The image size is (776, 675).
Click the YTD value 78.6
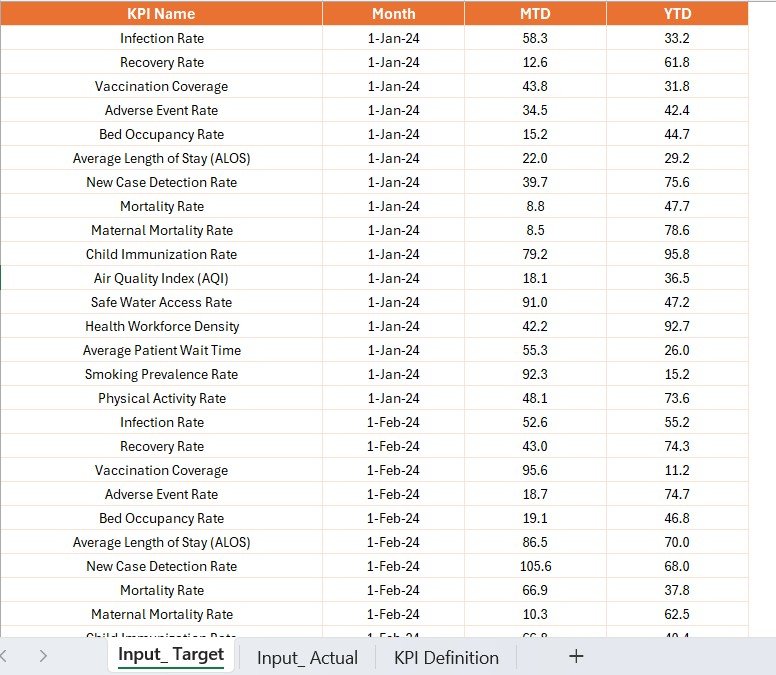[677, 230]
